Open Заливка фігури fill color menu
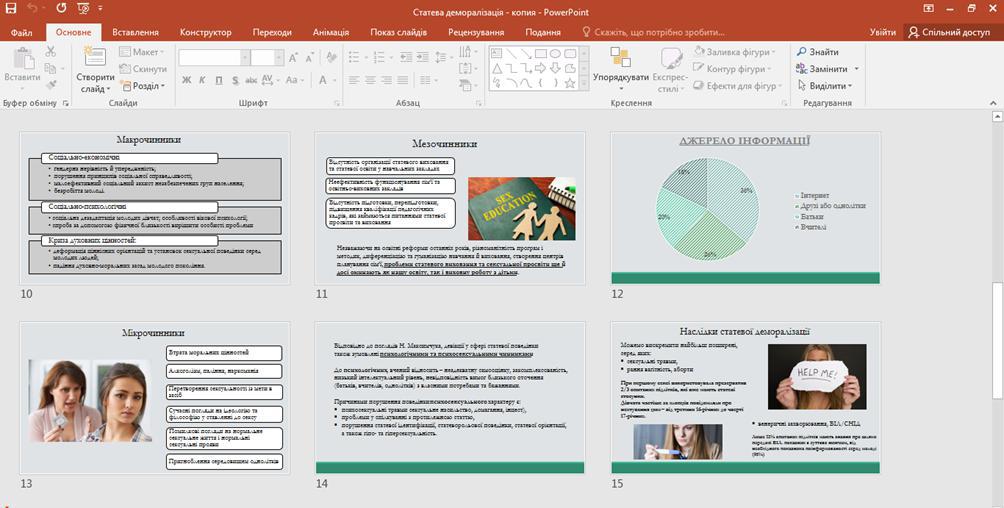This screenshot has width=1004, height=508. point(735,52)
